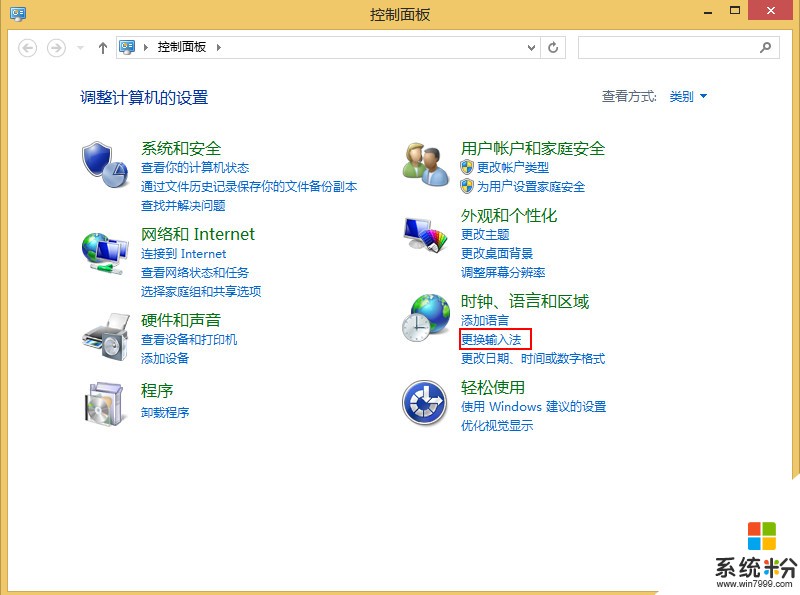Click the refresh button in address bar
The width and height of the screenshot is (800, 595).
(x=553, y=47)
